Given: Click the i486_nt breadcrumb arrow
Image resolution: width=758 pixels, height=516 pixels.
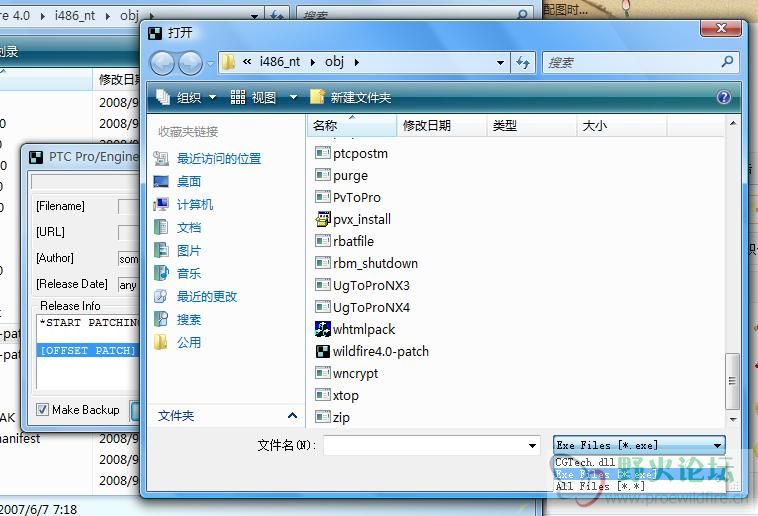Looking at the screenshot, I should click(313, 62).
